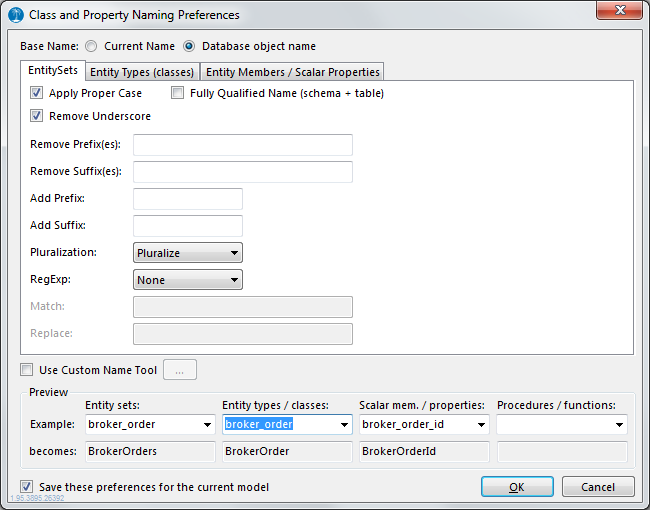Click the Cancel button
Screen dimensions: 650x510
598,487
